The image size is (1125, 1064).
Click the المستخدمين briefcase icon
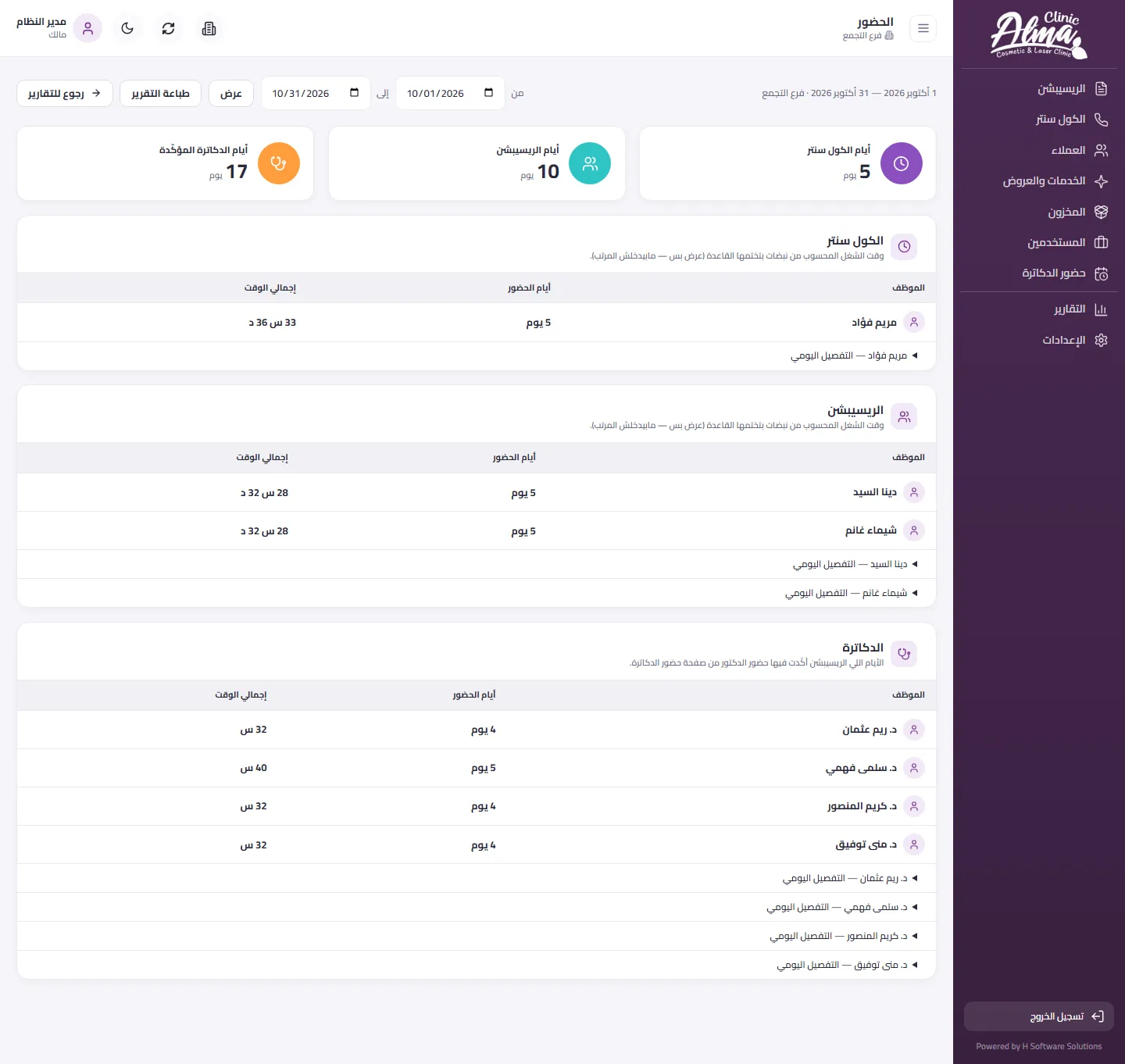1102,242
